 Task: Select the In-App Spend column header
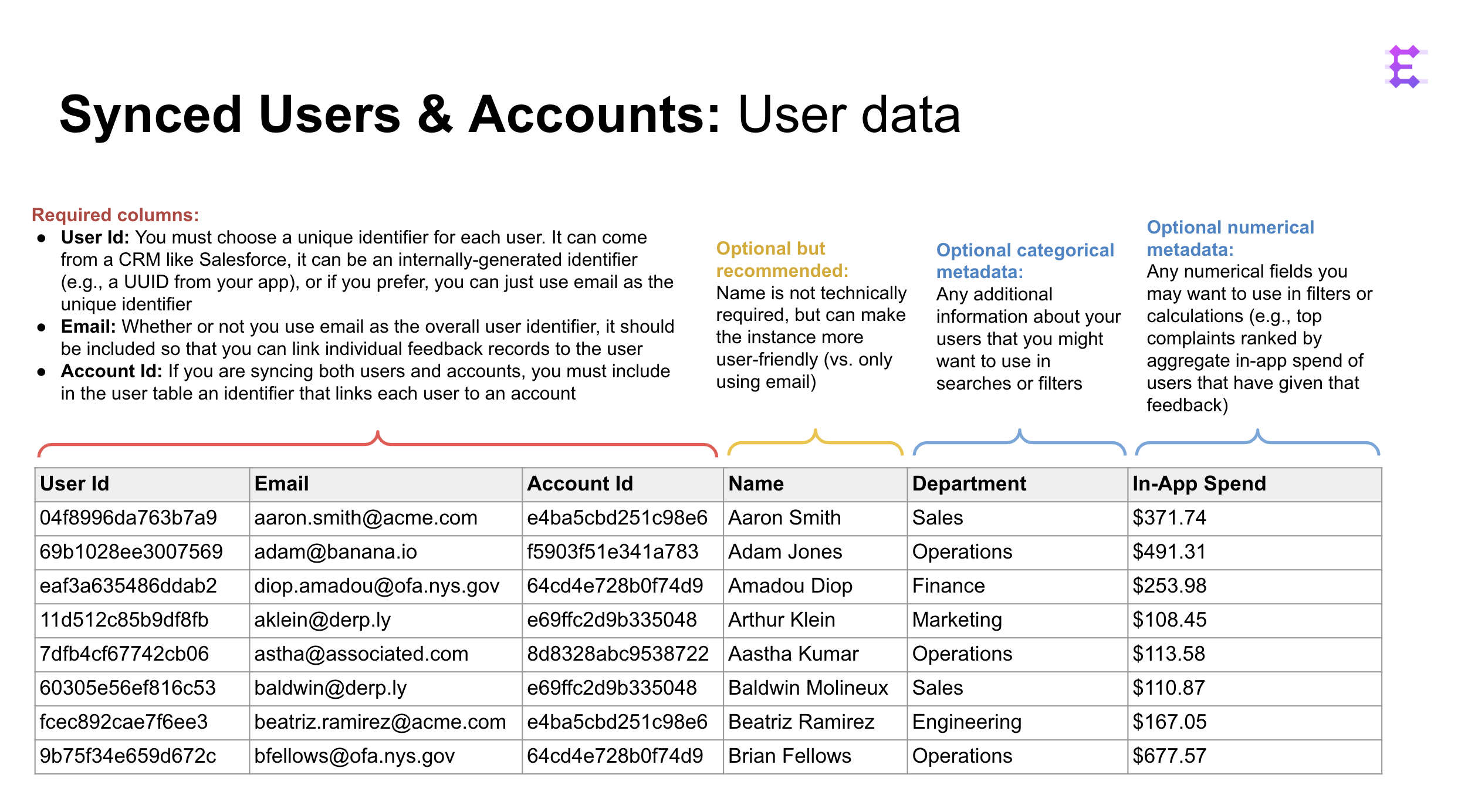1254,485
